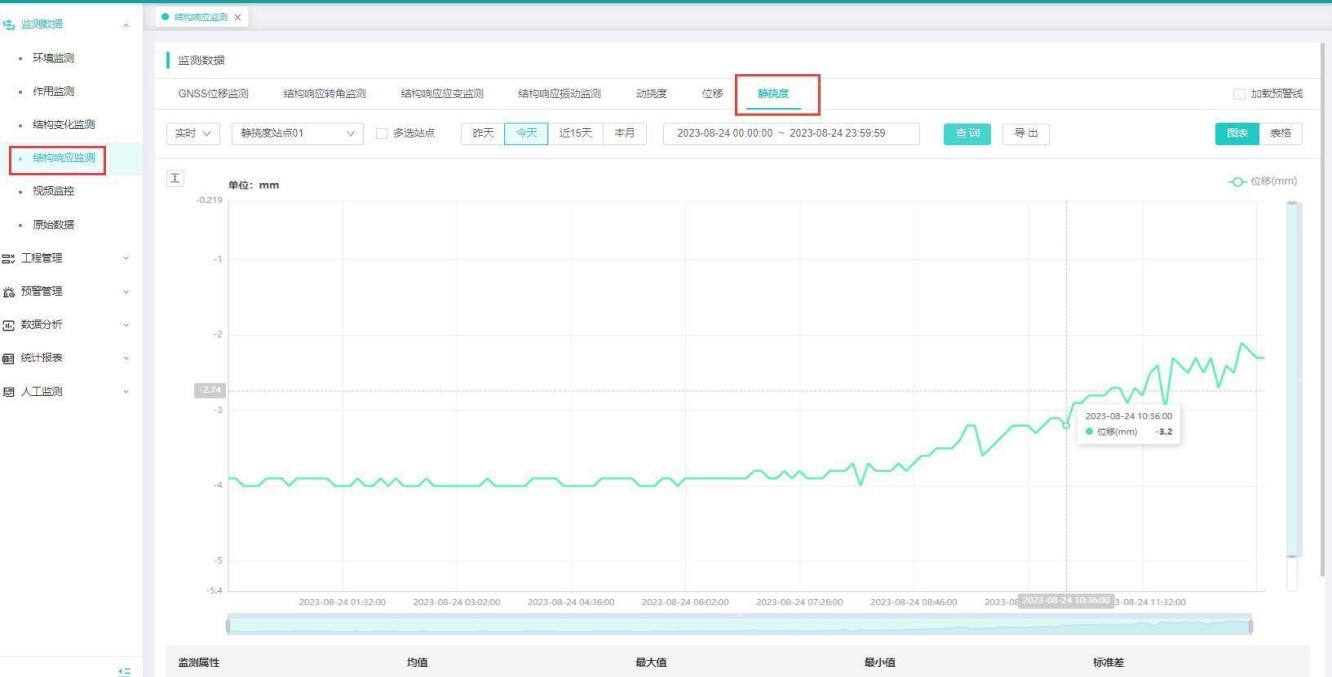Switch to the GNSS位移监测 tab
Image resolution: width=1332 pixels, height=677 pixels.
coord(213,94)
